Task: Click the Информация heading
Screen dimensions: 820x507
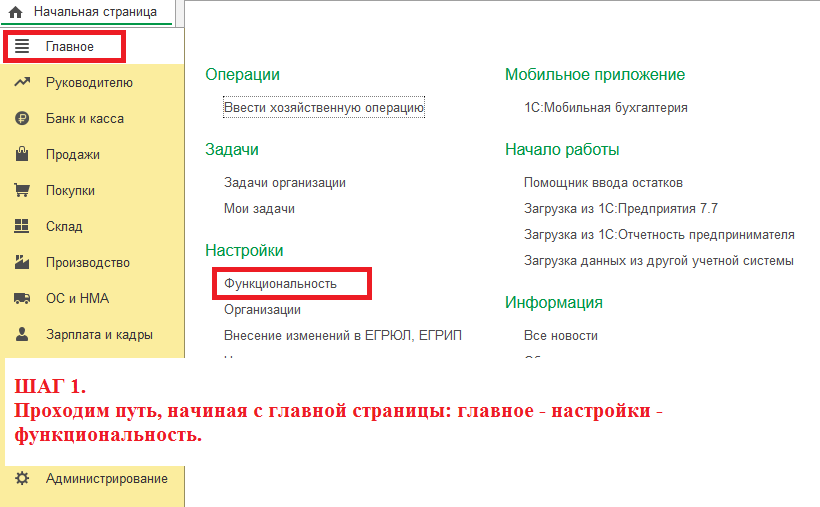Action: pyautogui.click(x=554, y=302)
